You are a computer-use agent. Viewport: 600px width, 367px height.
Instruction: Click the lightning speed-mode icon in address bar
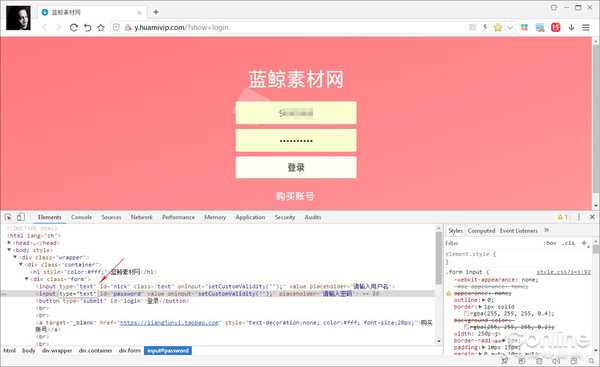coord(485,27)
